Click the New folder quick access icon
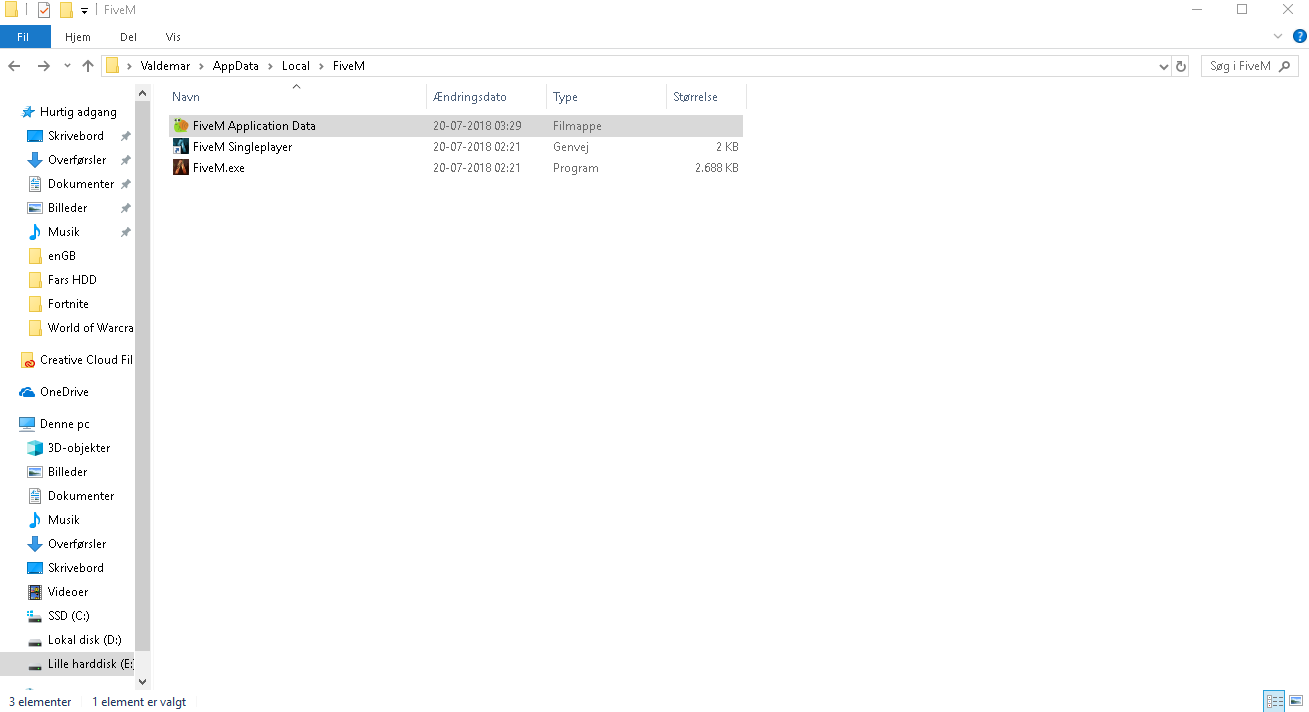Viewport: 1309px width, 712px height. pos(66,10)
